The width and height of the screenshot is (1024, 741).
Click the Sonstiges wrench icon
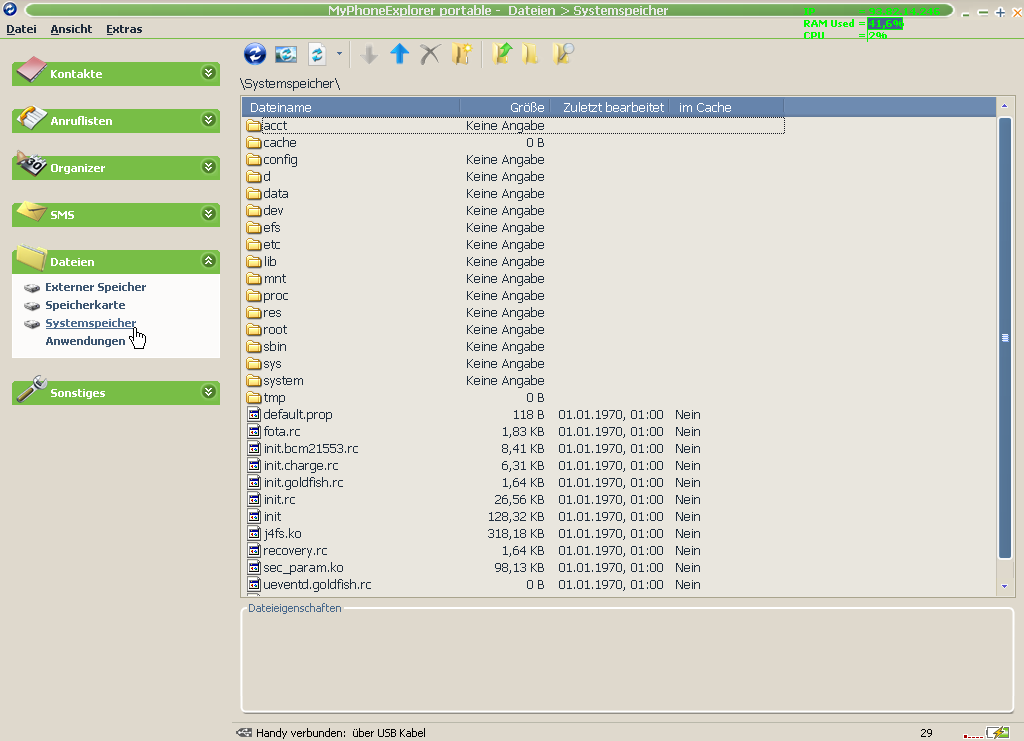click(31, 388)
